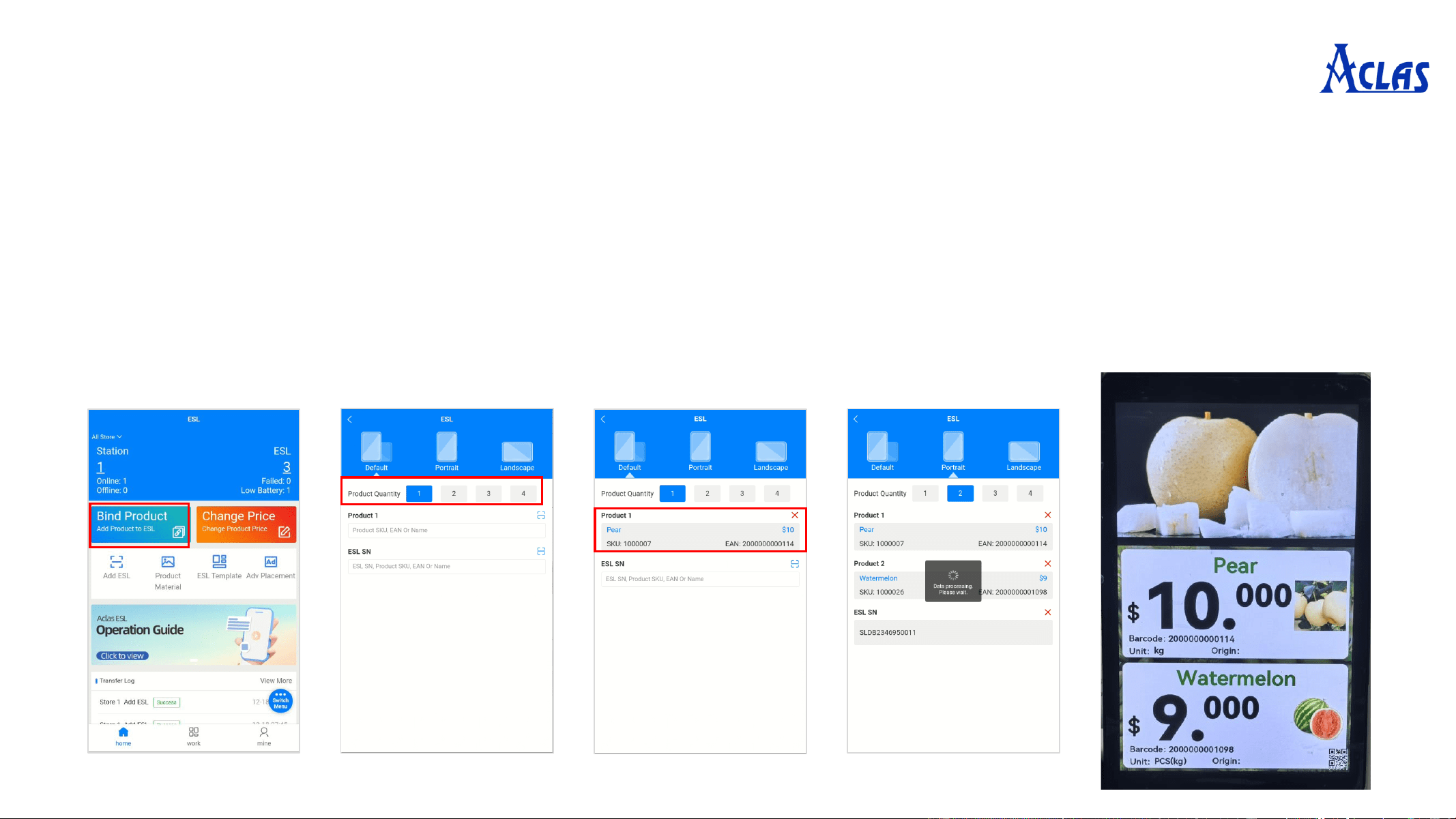The width and height of the screenshot is (1456, 819).
Task: Open the ESL count 3 link
Action: click(x=287, y=467)
